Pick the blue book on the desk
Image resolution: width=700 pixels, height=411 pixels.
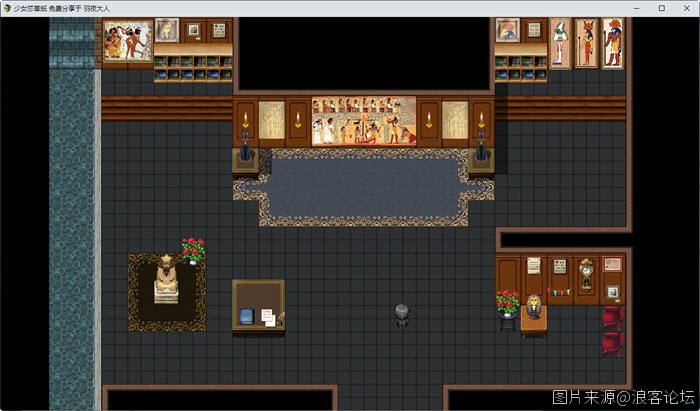click(246, 316)
